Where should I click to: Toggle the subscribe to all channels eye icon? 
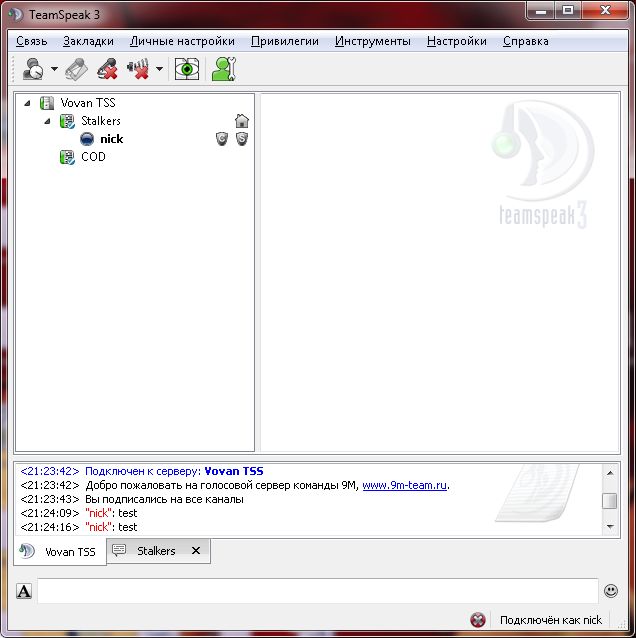click(187, 69)
